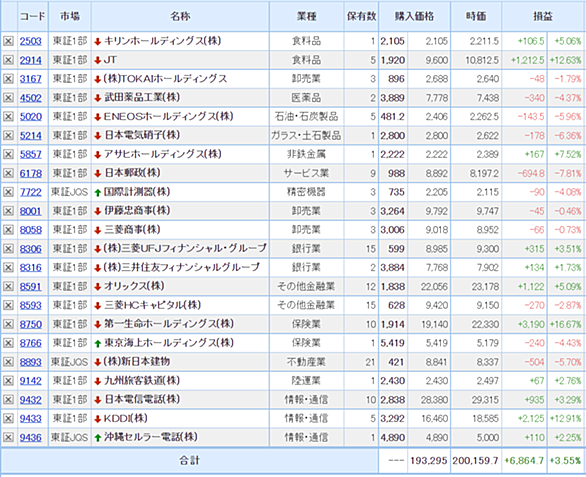Delete row of code 5857
Viewport: 586px width, 477px height.
(8, 154)
